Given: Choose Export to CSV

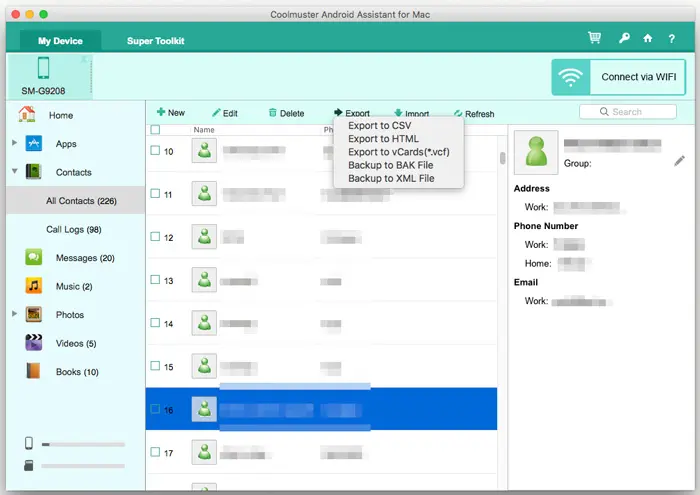Looking at the screenshot, I should [x=379, y=126].
